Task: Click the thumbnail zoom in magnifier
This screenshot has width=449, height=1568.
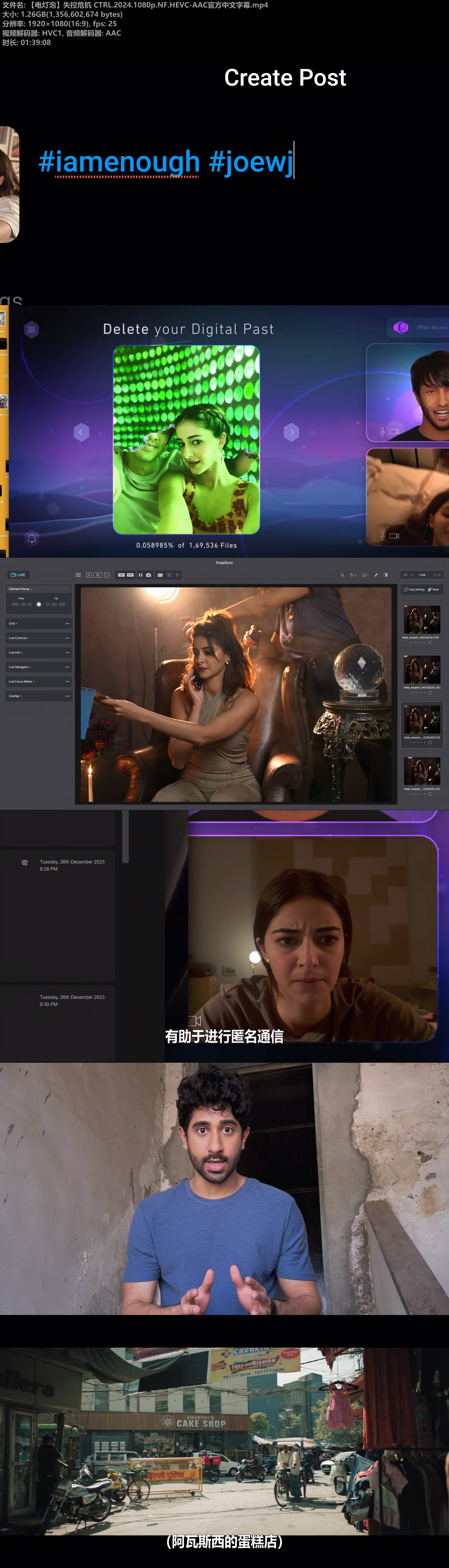Action: pos(439,574)
